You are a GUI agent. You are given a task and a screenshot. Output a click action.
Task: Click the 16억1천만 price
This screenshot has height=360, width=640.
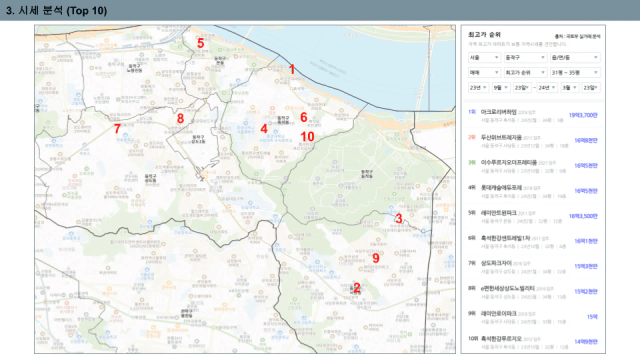(x=586, y=241)
